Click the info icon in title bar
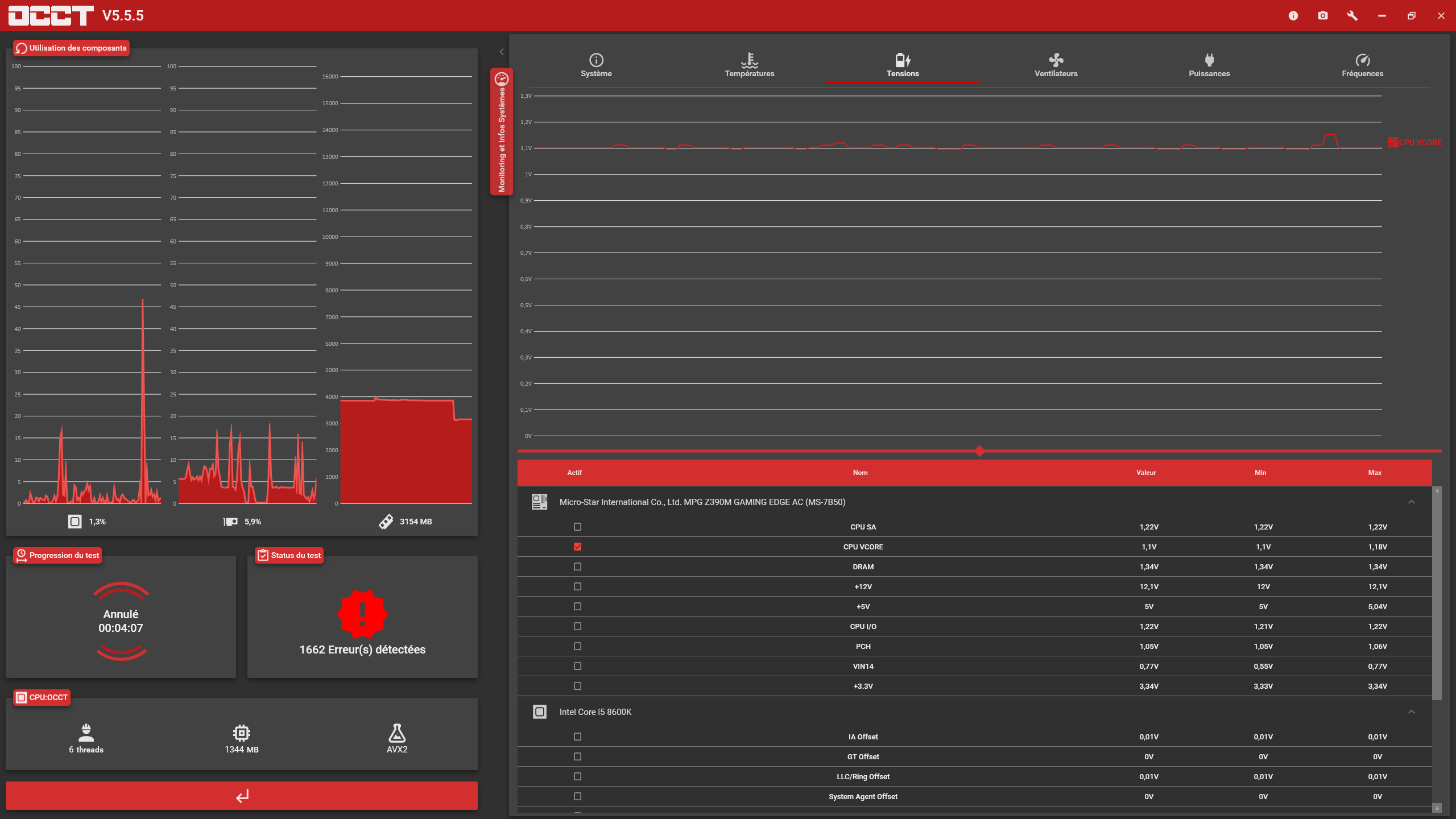Viewport: 1456px width, 819px height. coord(1293,16)
